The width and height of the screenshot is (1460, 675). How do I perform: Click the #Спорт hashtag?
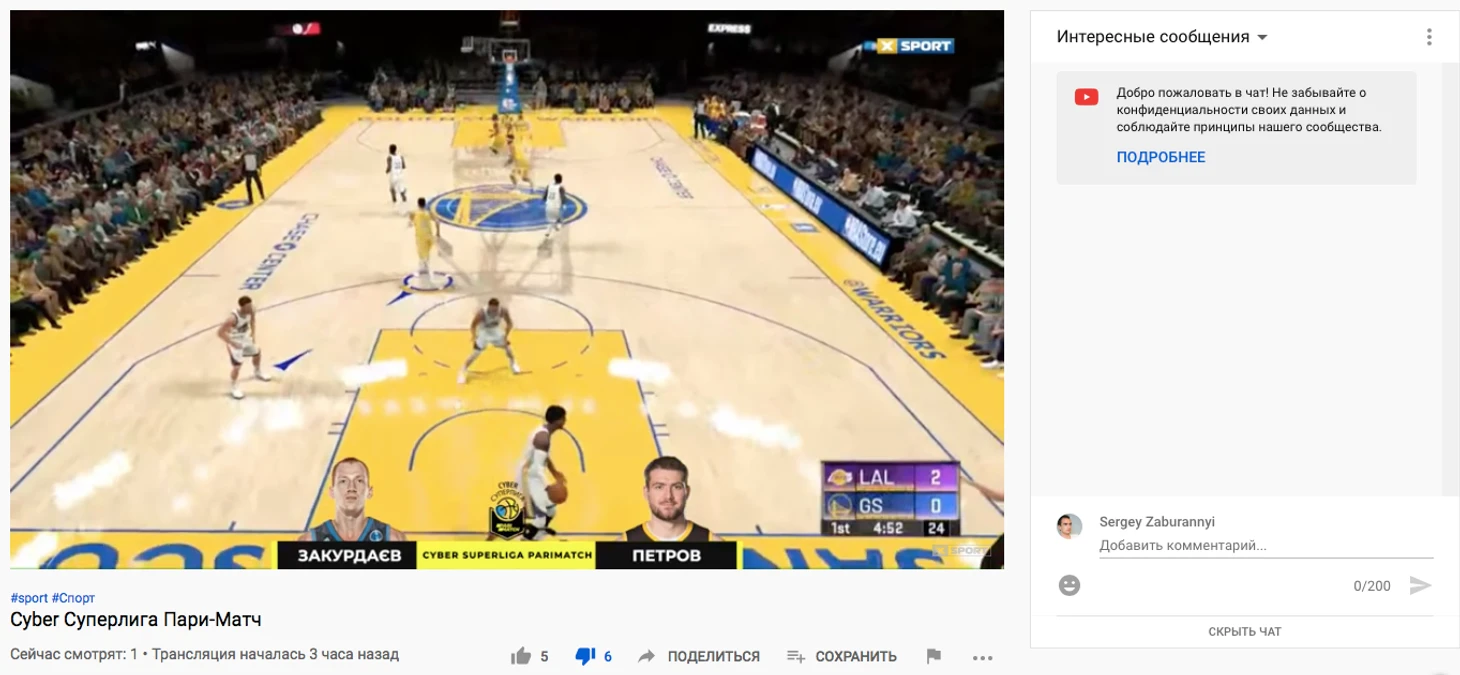[x=74, y=598]
